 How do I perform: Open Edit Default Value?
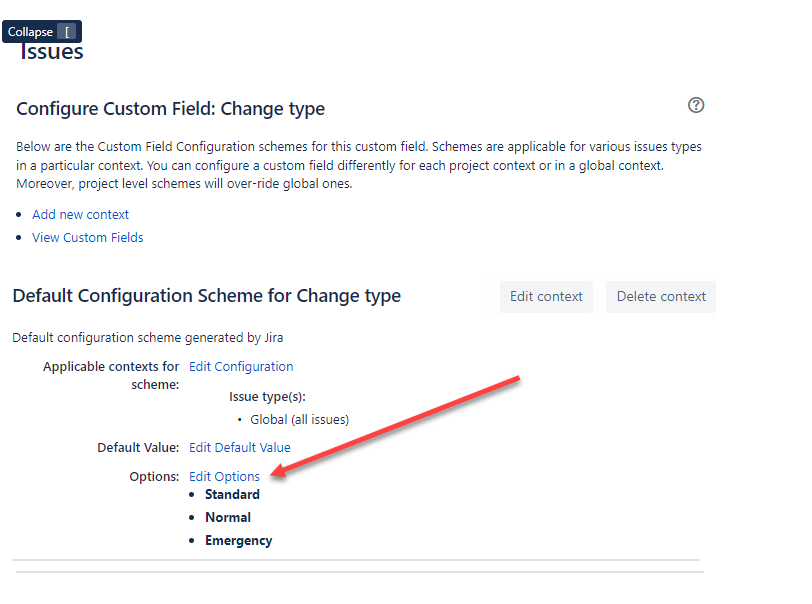239,447
